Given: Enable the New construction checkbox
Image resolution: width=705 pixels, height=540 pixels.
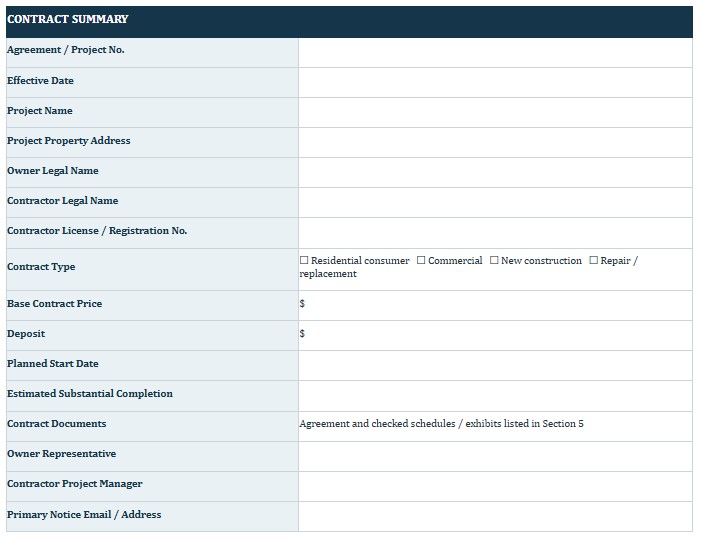Looking at the screenshot, I should point(494,260).
